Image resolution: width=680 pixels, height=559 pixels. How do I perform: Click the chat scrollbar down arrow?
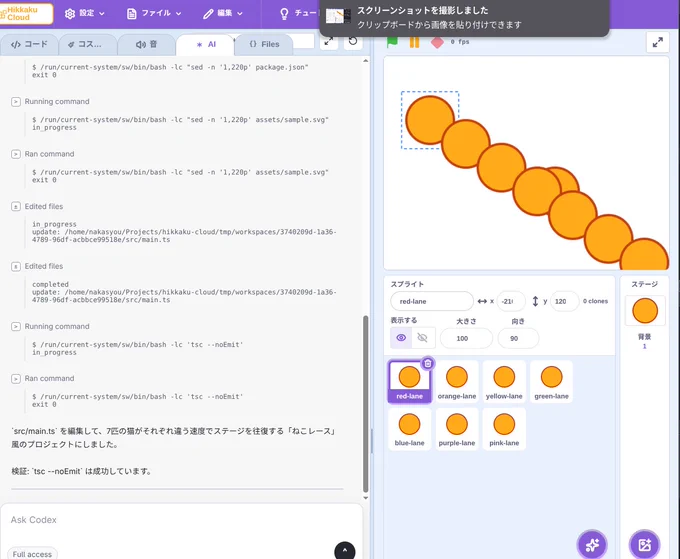tap(366, 498)
